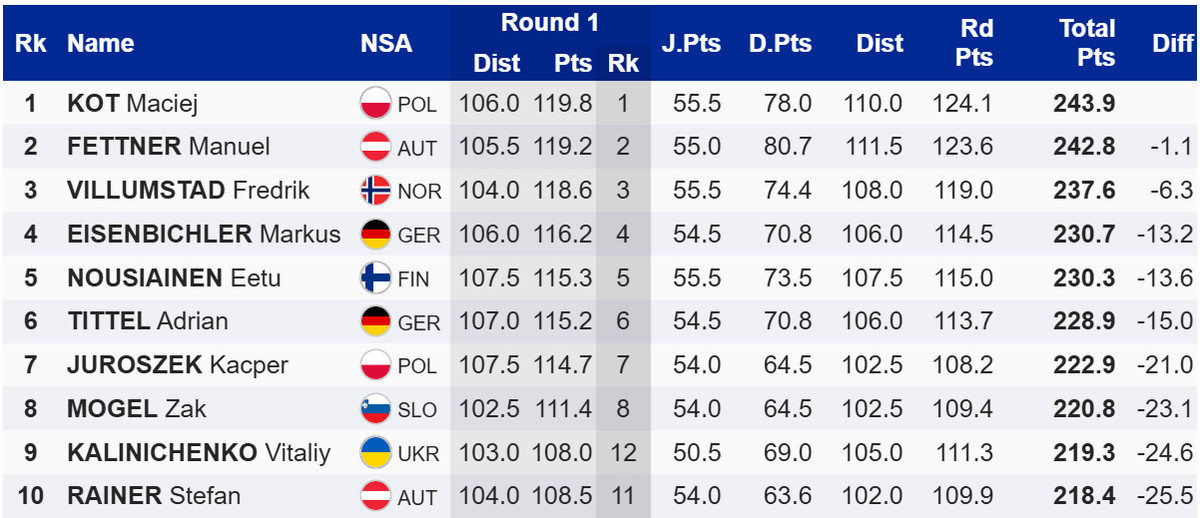Select the Name column header
Screen dimensions: 1200x518
100,43
